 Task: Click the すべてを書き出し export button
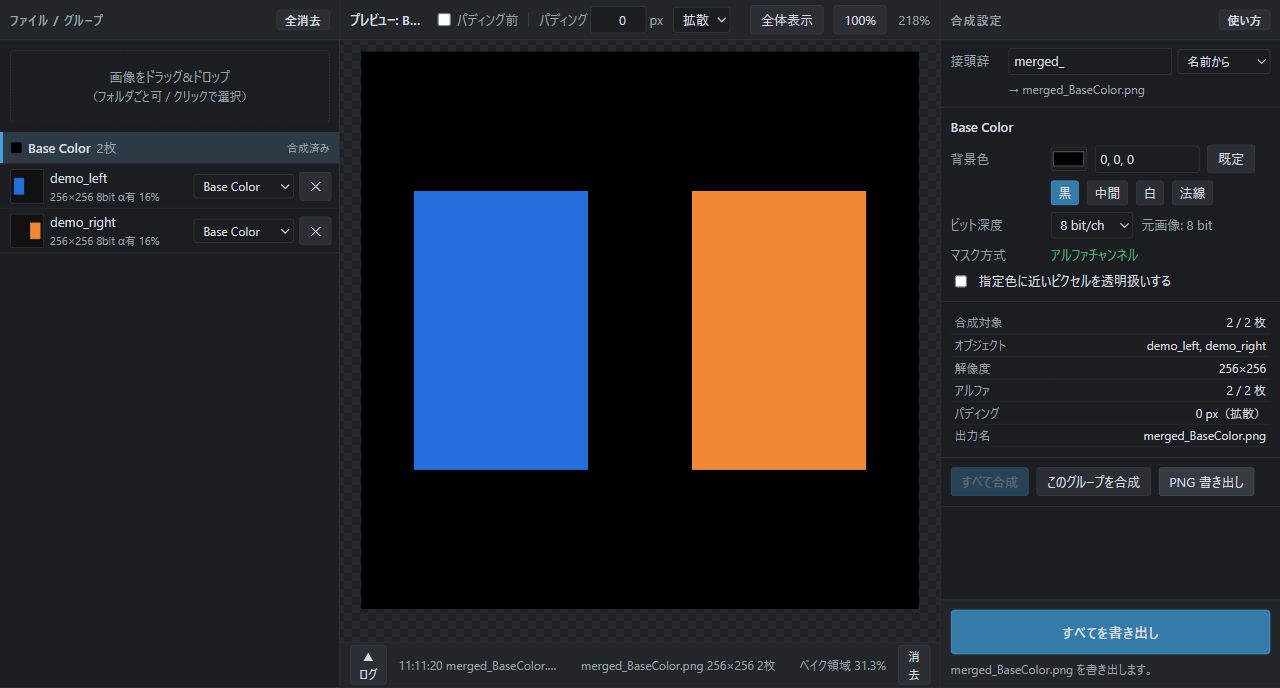[x=1110, y=632]
